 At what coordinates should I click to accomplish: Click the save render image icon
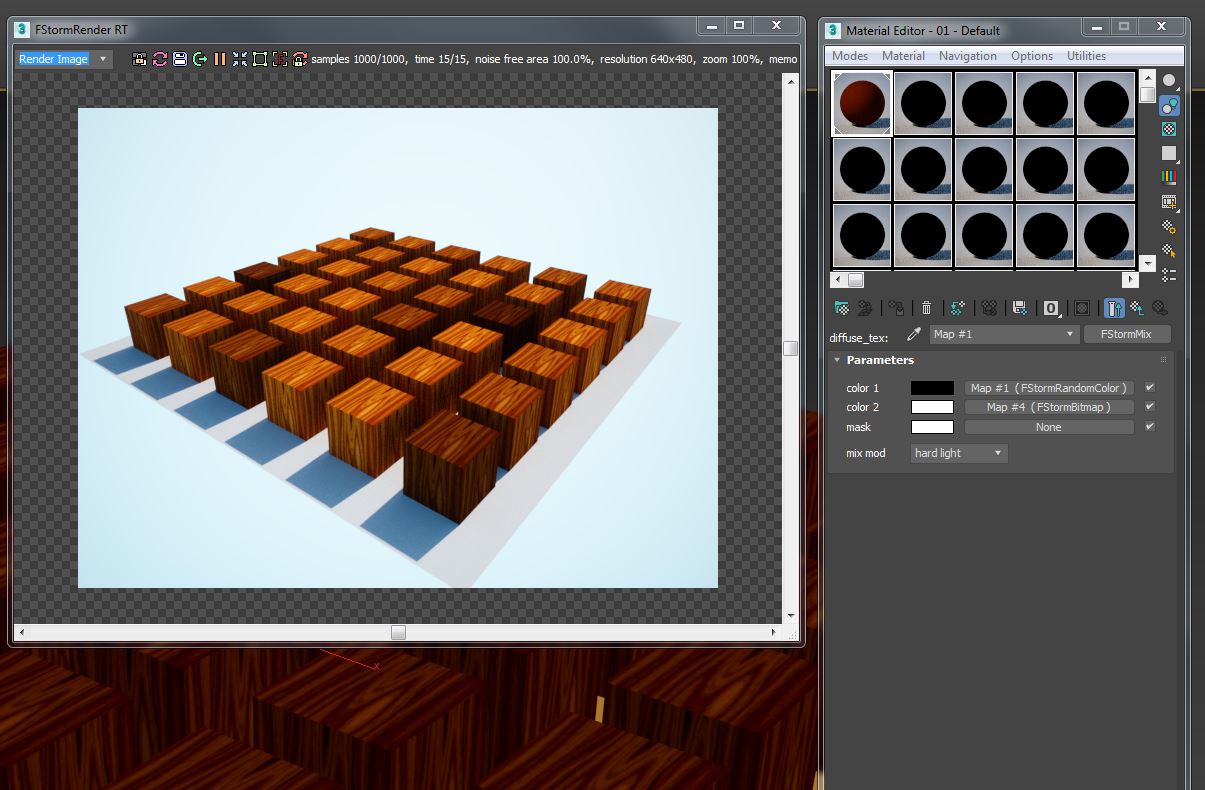(x=180, y=59)
